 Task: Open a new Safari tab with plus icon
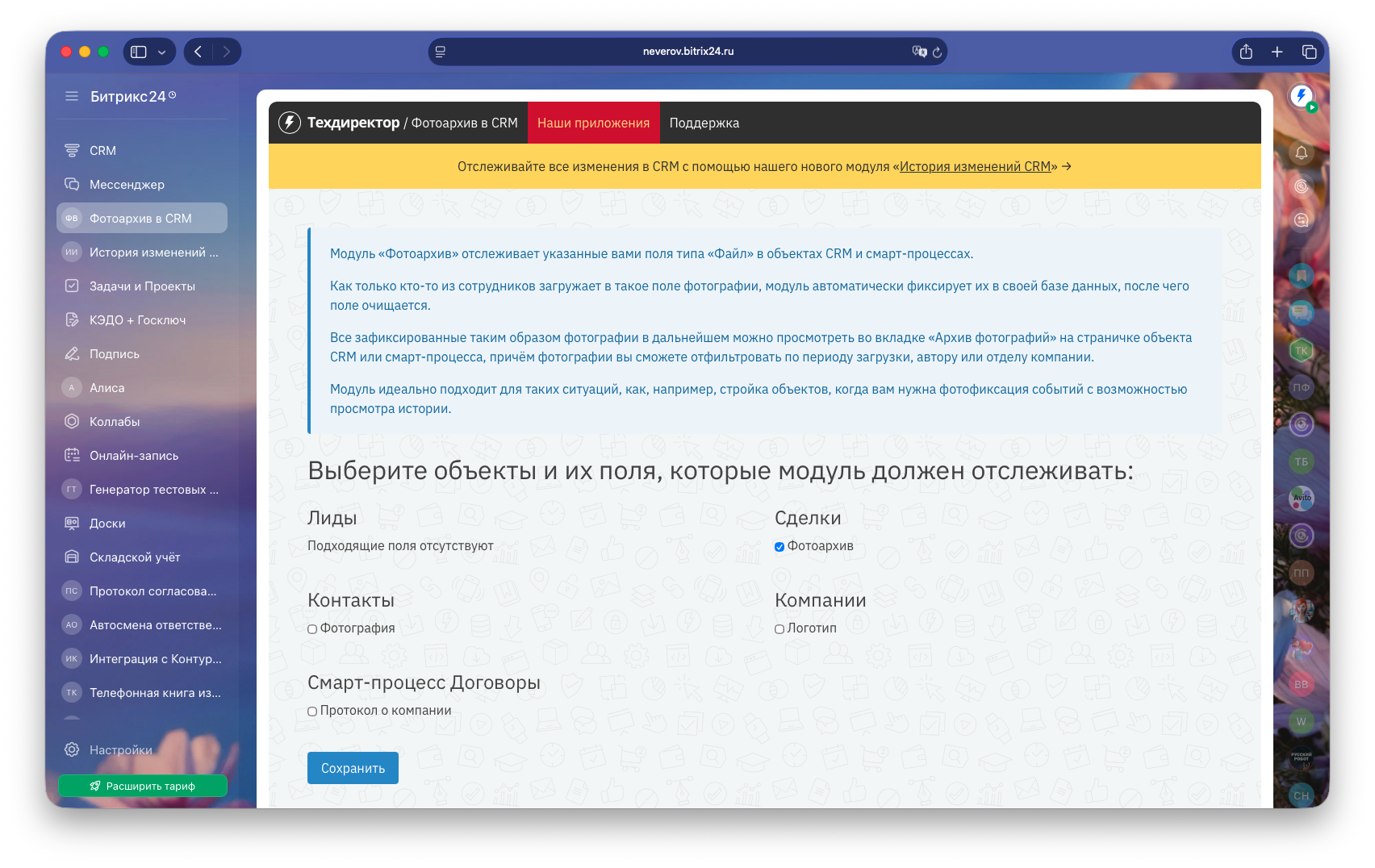(x=1277, y=52)
